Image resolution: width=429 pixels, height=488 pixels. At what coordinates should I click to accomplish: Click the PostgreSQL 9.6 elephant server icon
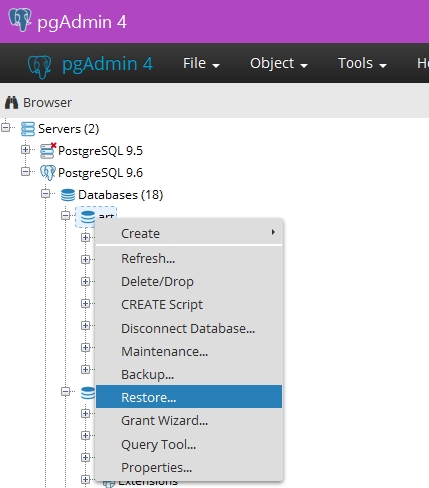(x=48, y=173)
